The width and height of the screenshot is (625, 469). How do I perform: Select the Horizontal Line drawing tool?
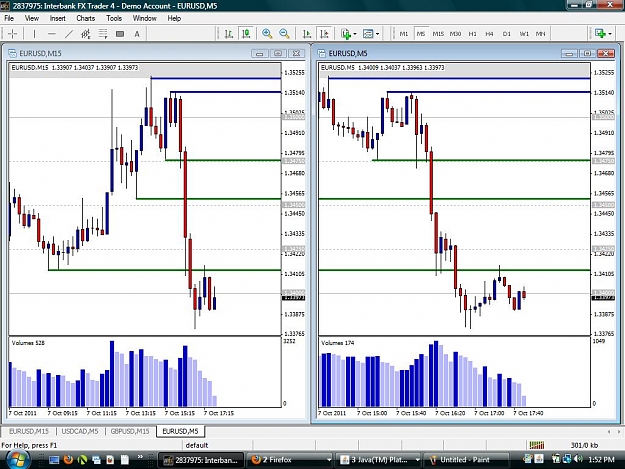51,34
